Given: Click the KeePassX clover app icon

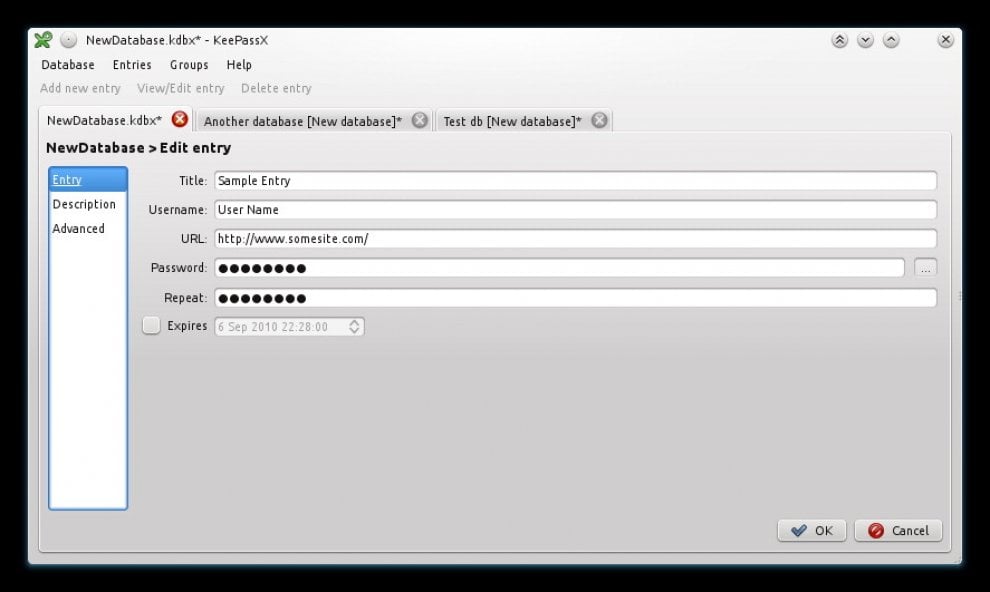Looking at the screenshot, I should (x=43, y=40).
